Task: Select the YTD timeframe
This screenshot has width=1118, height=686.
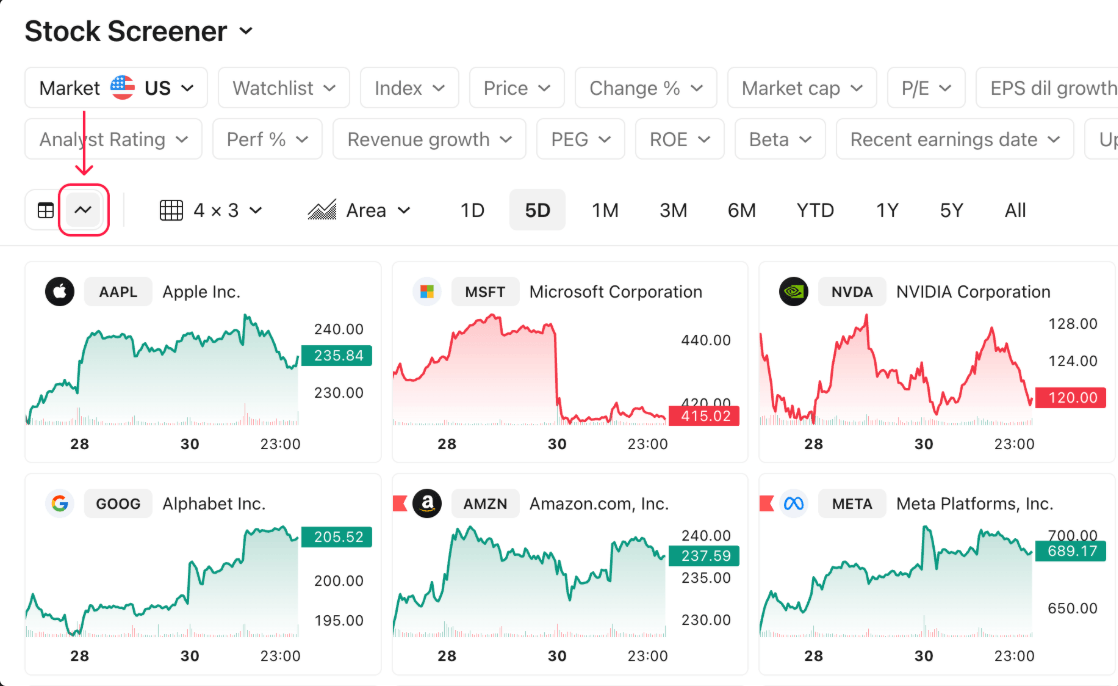Action: pyautogui.click(x=815, y=210)
